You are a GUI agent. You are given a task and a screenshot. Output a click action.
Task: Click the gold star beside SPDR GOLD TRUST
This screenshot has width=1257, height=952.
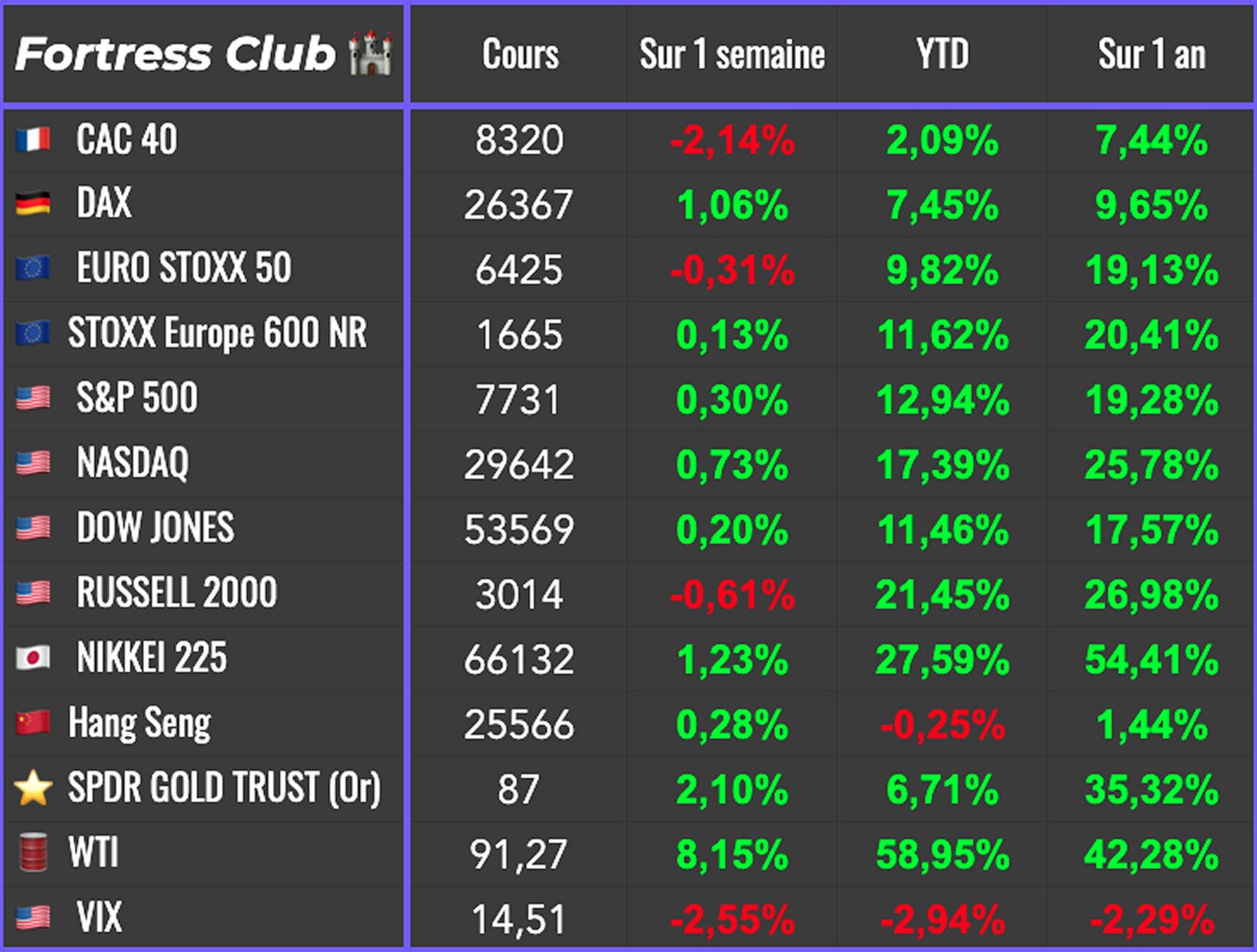pyautogui.click(x=33, y=788)
